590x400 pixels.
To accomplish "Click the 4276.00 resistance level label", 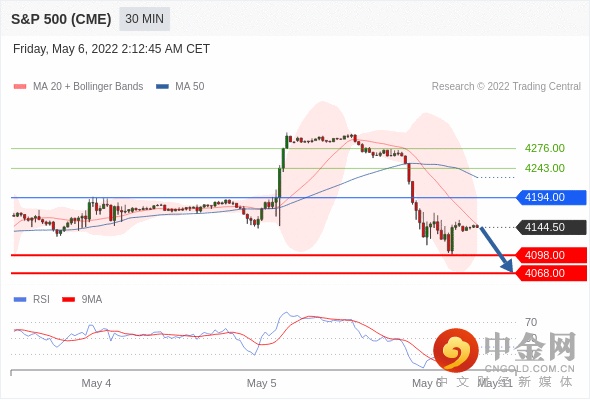I will click(544, 148).
